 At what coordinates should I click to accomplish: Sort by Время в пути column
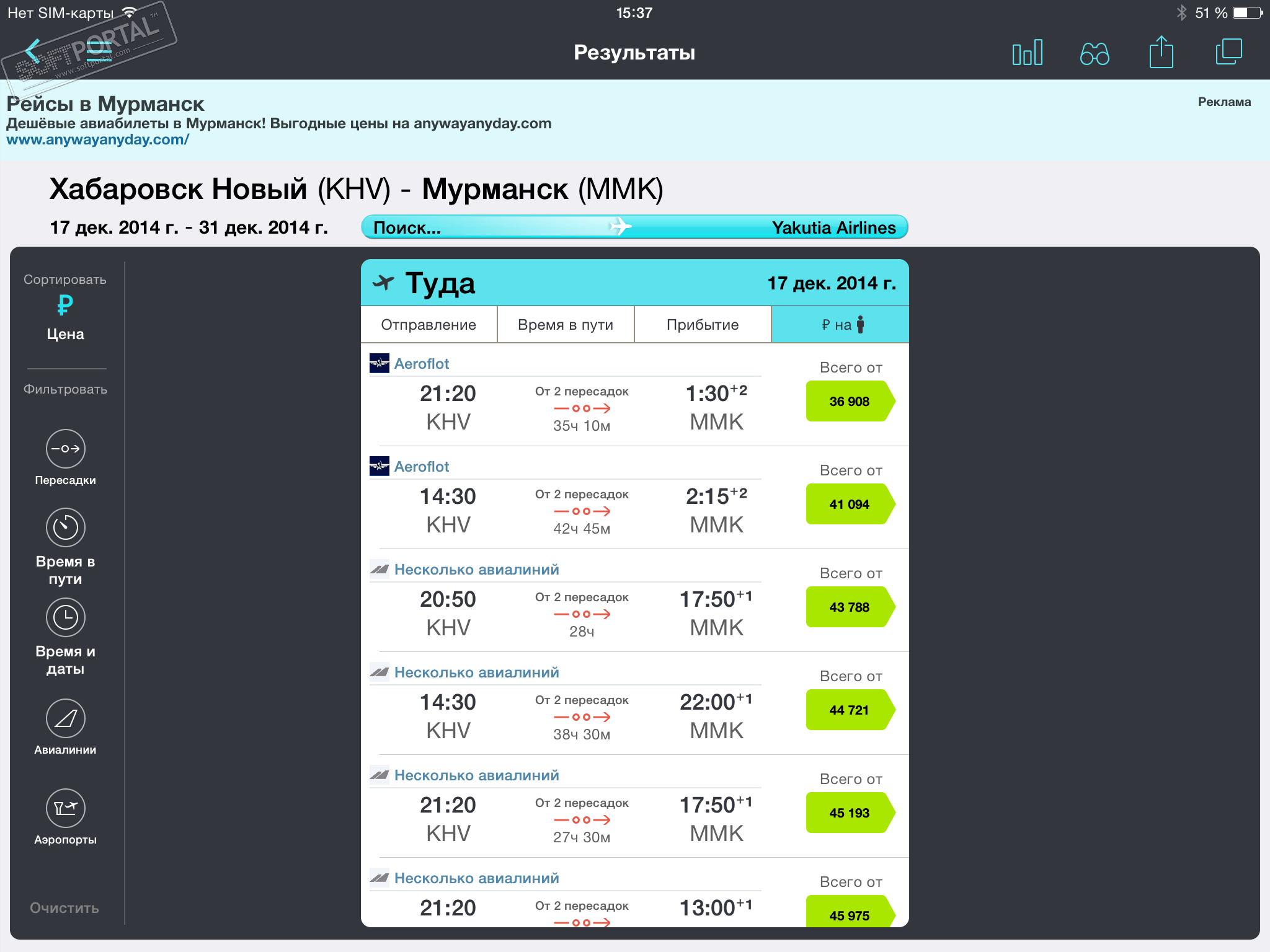[566, 325]
